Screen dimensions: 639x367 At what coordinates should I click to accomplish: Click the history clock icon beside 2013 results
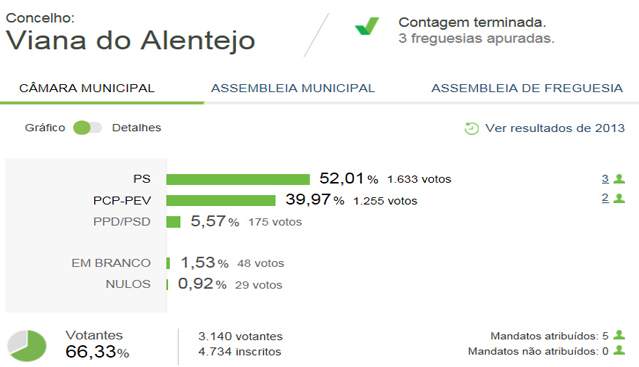pos(472,128)
